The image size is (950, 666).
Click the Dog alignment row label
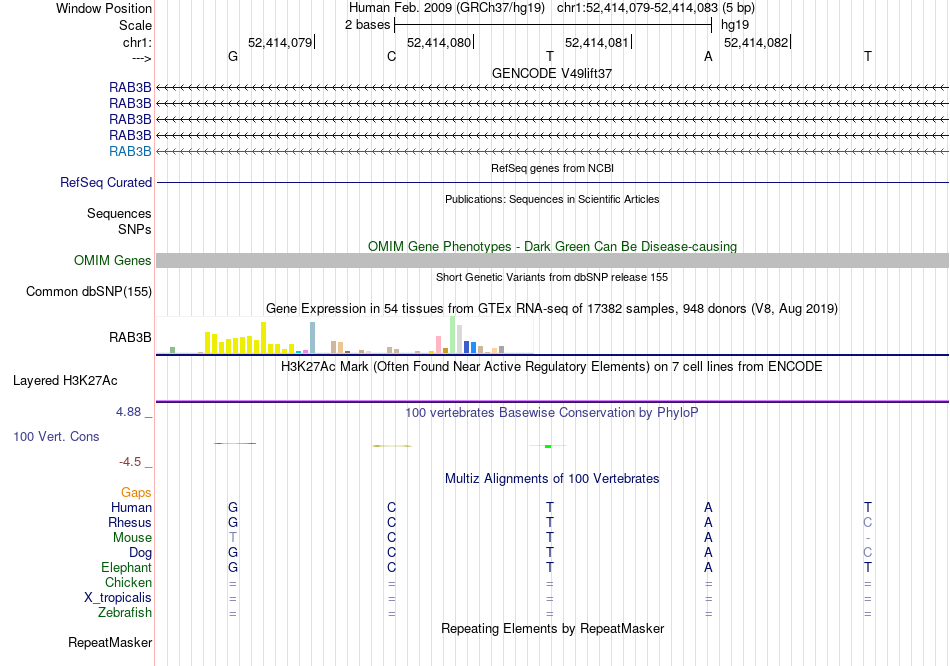tap(141, 553)
